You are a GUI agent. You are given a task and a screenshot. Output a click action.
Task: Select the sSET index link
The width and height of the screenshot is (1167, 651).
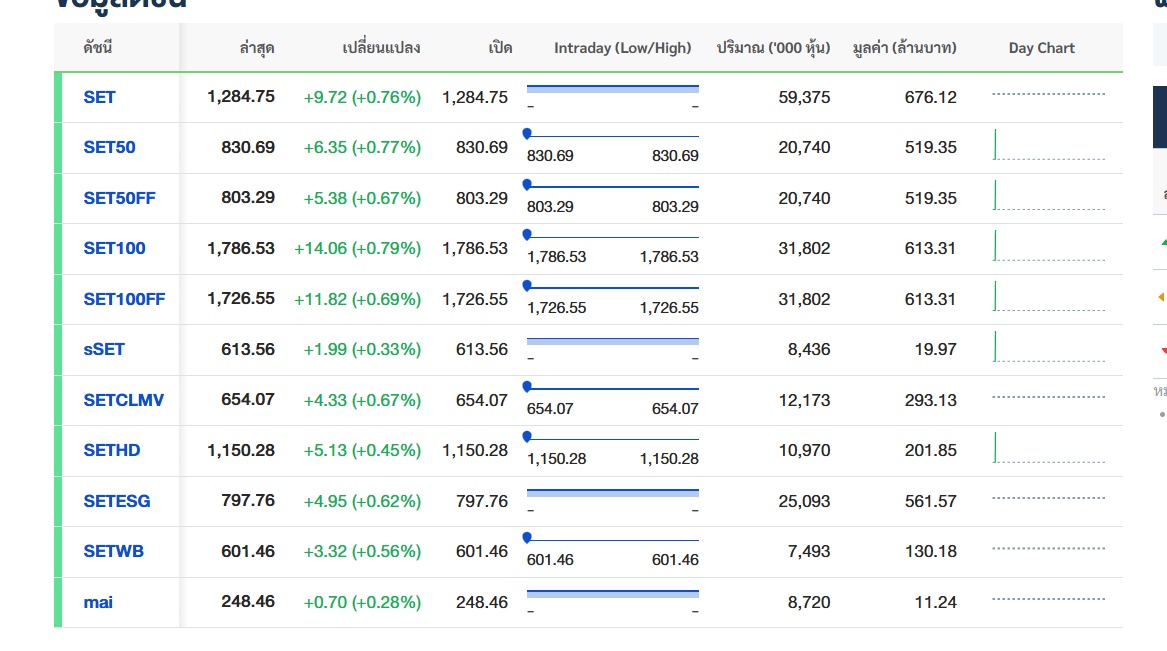(x=104, y=349)
